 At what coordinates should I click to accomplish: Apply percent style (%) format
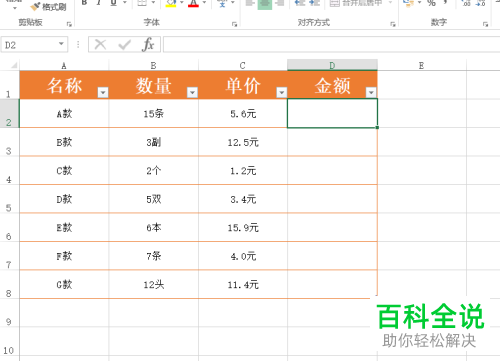tap(431, 3)
